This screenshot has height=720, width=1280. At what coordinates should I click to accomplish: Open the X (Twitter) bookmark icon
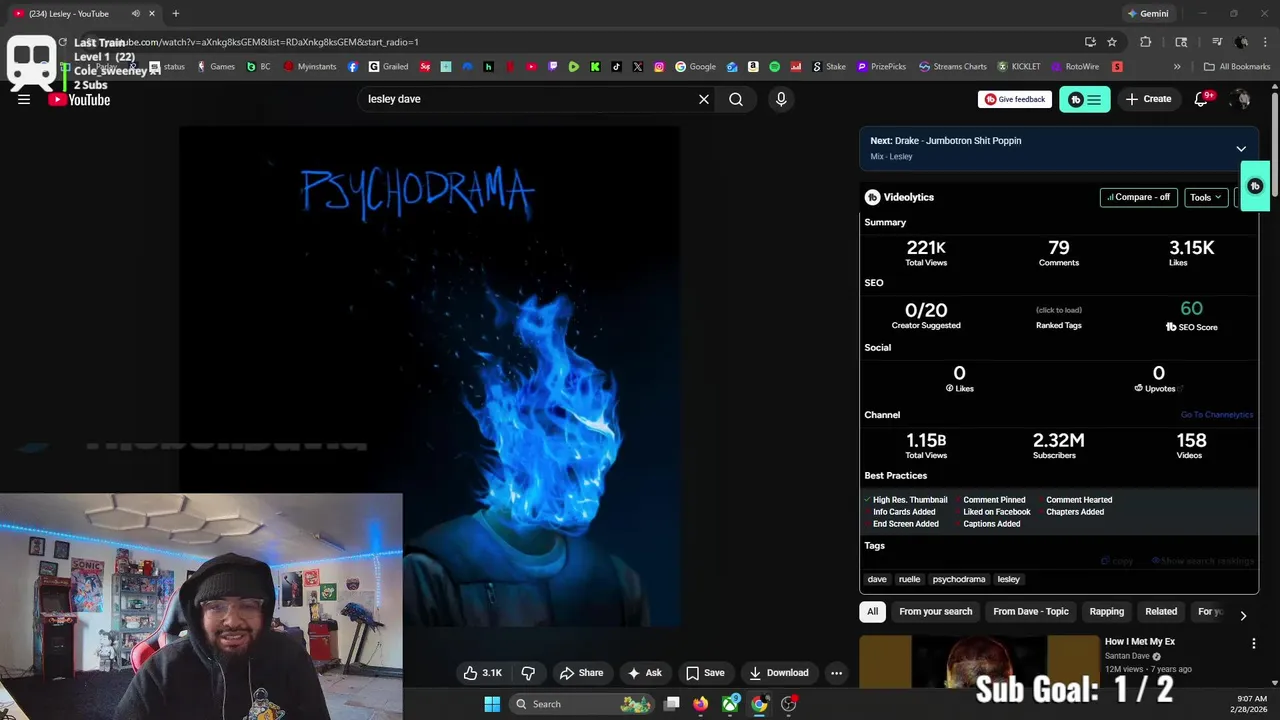pos(638,67)
